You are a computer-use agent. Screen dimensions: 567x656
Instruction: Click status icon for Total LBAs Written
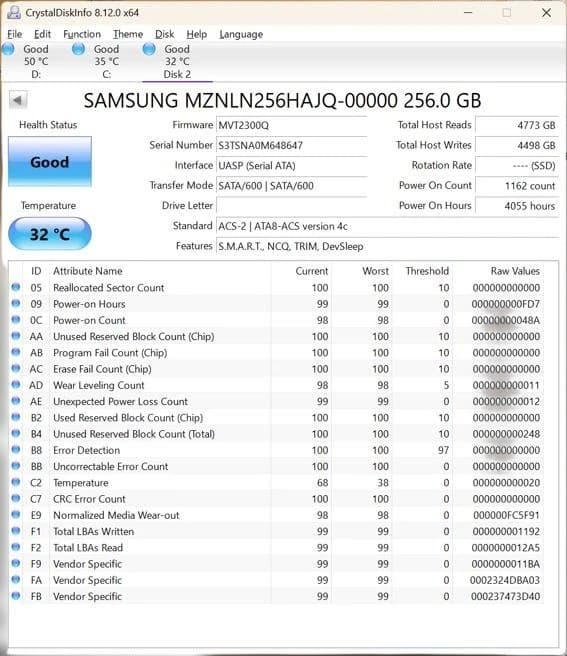15,531
